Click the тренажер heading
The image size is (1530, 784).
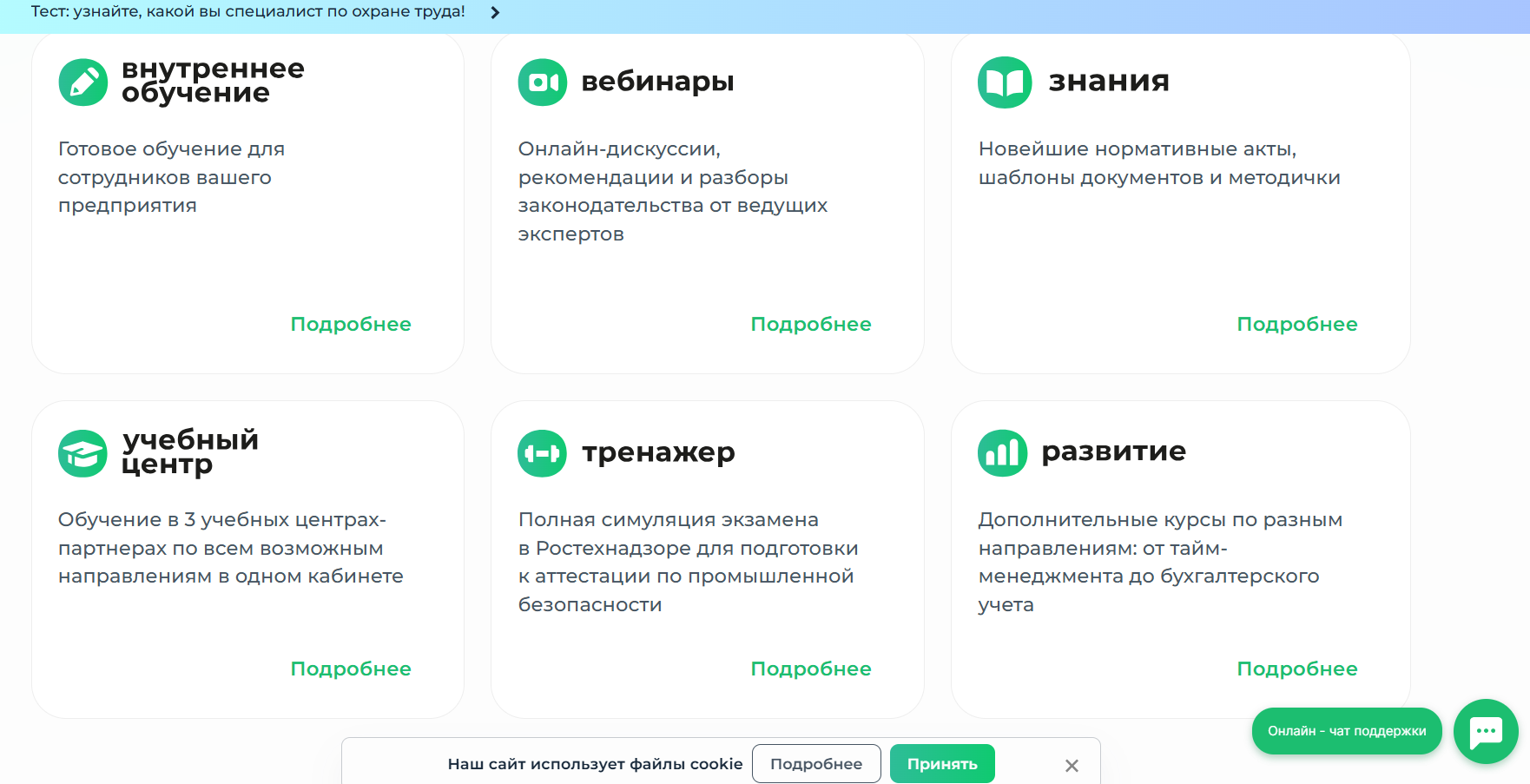coord(658,452)
